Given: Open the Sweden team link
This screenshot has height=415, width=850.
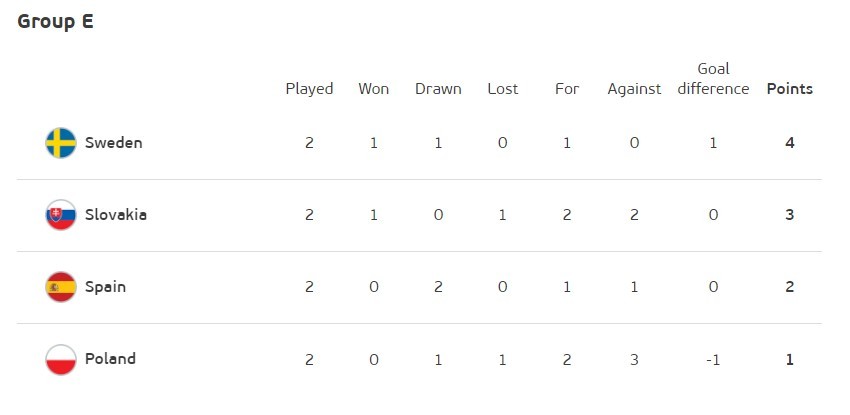Looking at the screenshot, I should point(113,143).
